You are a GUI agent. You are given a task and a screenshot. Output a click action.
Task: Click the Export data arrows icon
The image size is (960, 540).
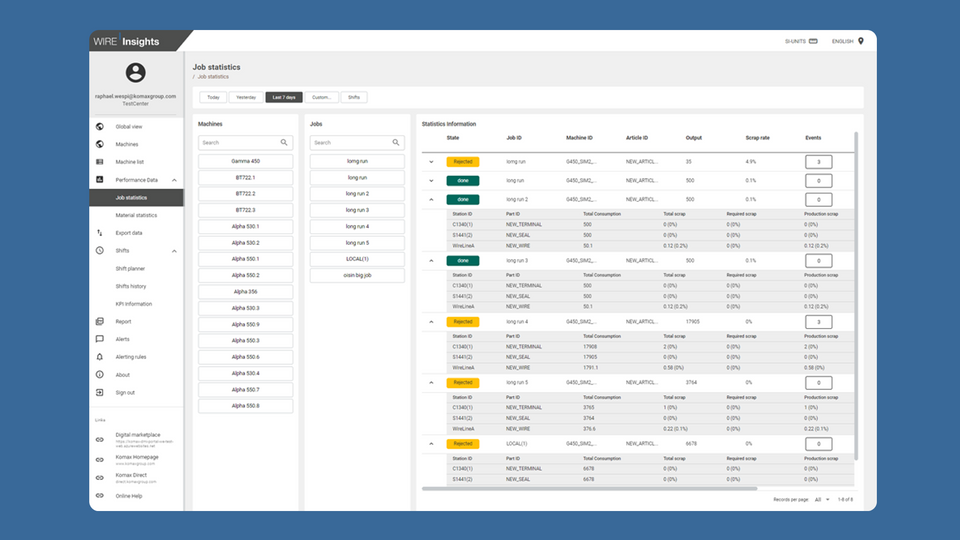[x=100, y=233]
